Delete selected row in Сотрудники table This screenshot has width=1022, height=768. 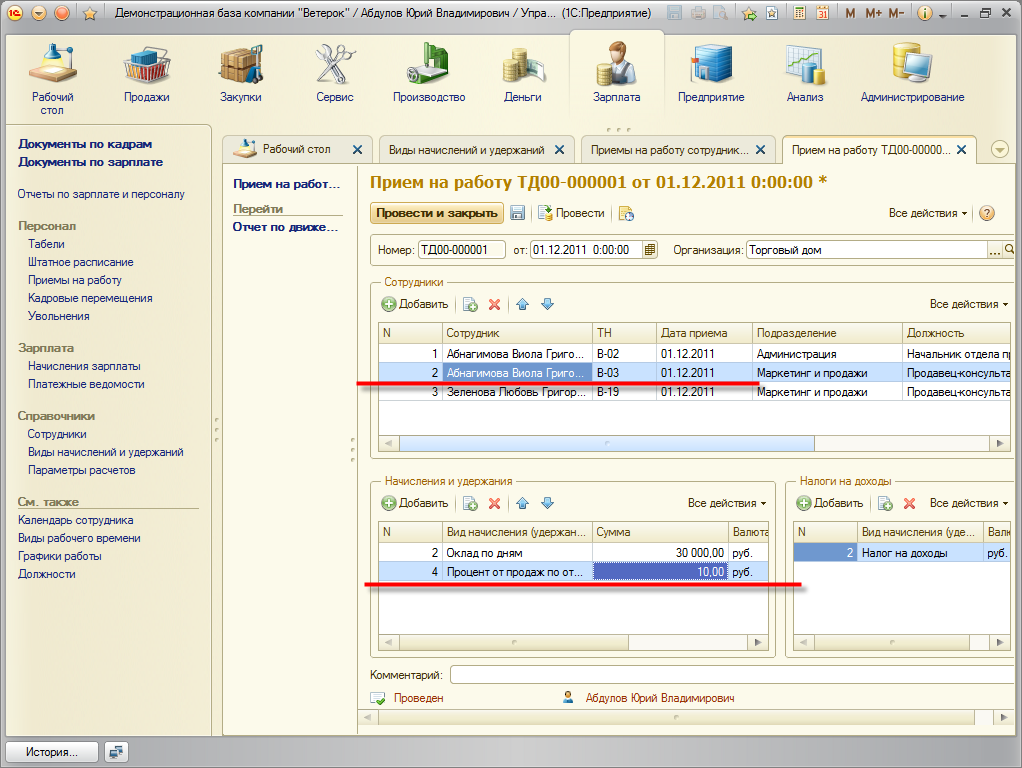click(494, 304)
